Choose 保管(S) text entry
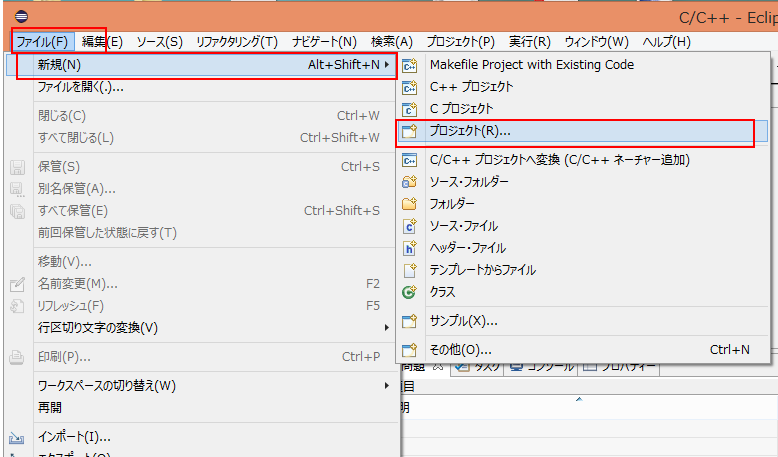 59,167
